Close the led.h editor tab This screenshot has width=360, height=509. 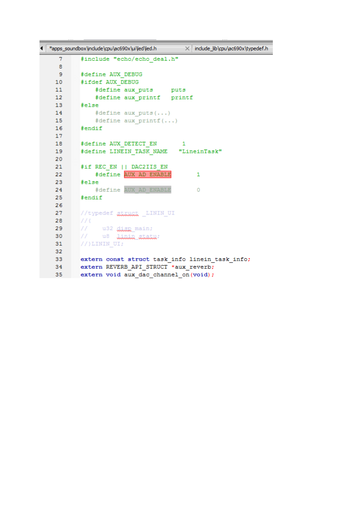click(x=187, y=48)
